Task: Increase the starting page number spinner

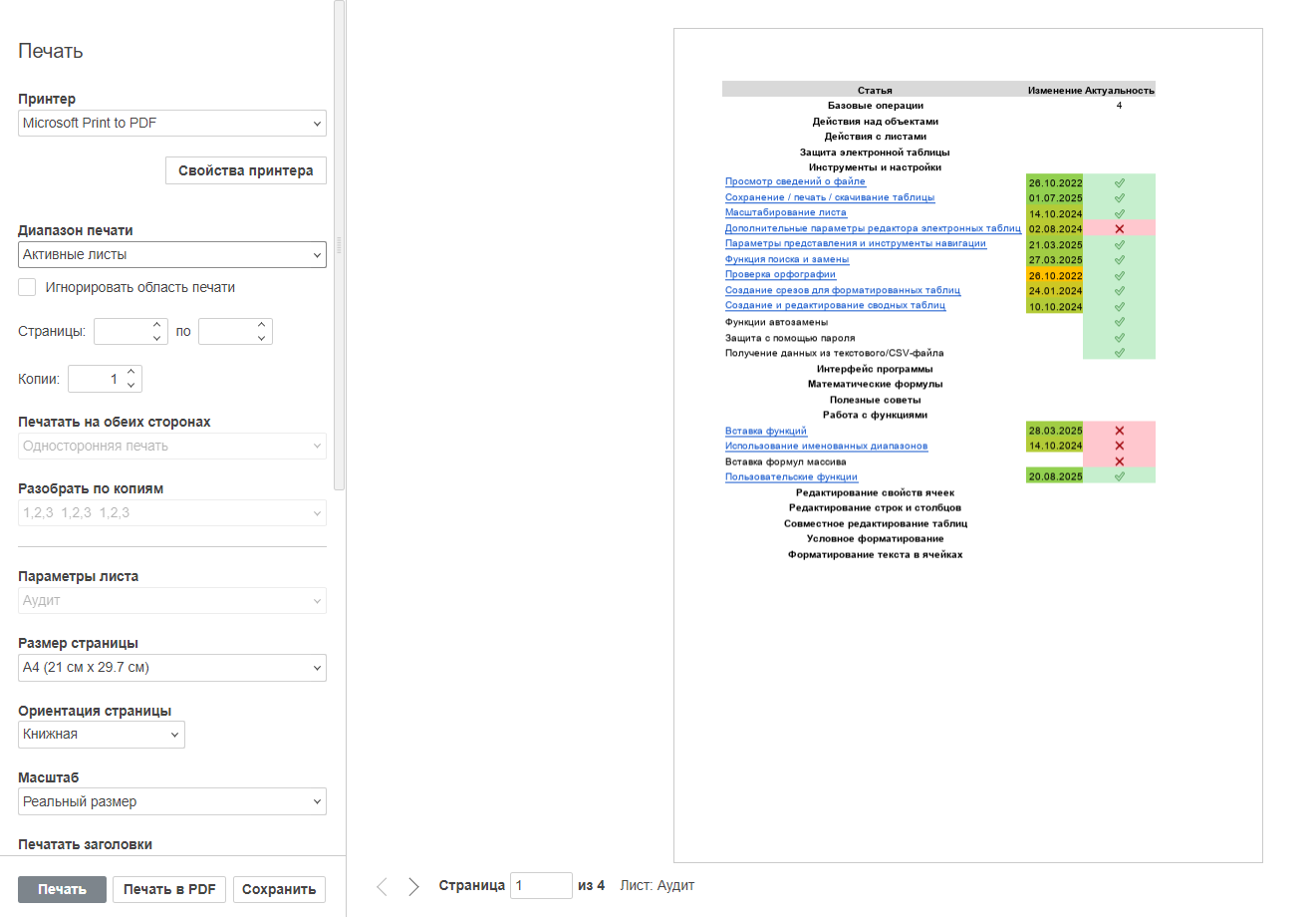Action: (156, 324)
